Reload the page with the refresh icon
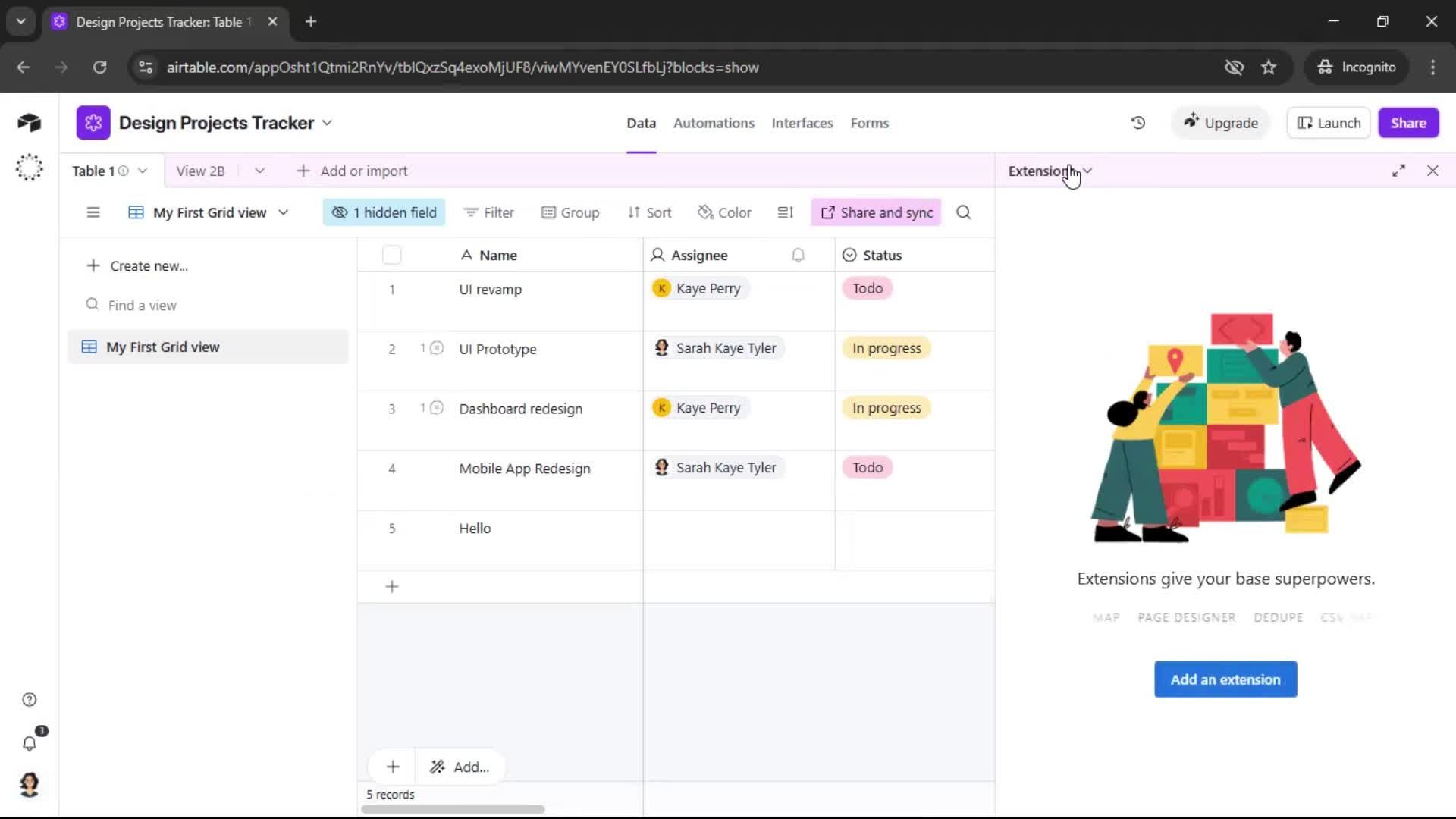This screenshot has width=1456, height=819. tap(99, 67)
